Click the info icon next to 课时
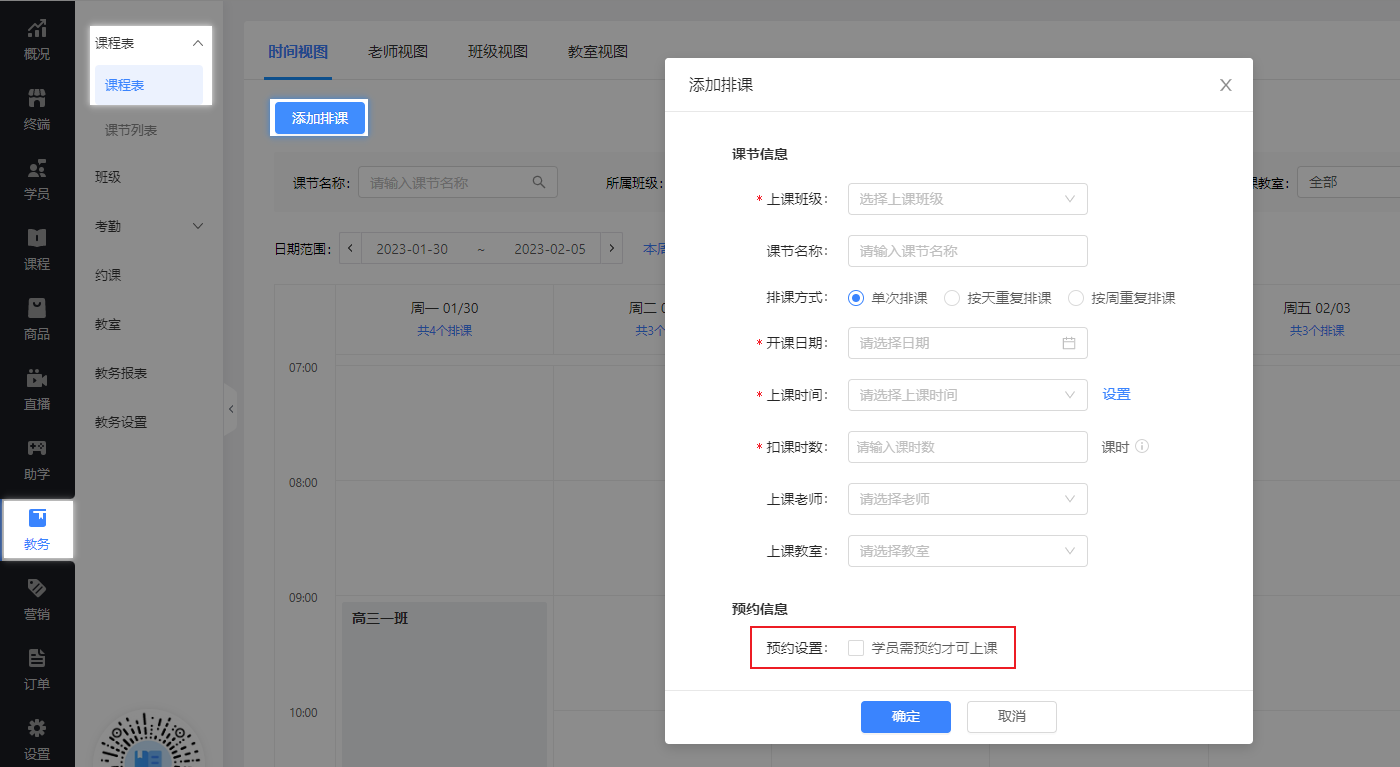This screenshot has height=767, width=1400. click(1142, 447)
